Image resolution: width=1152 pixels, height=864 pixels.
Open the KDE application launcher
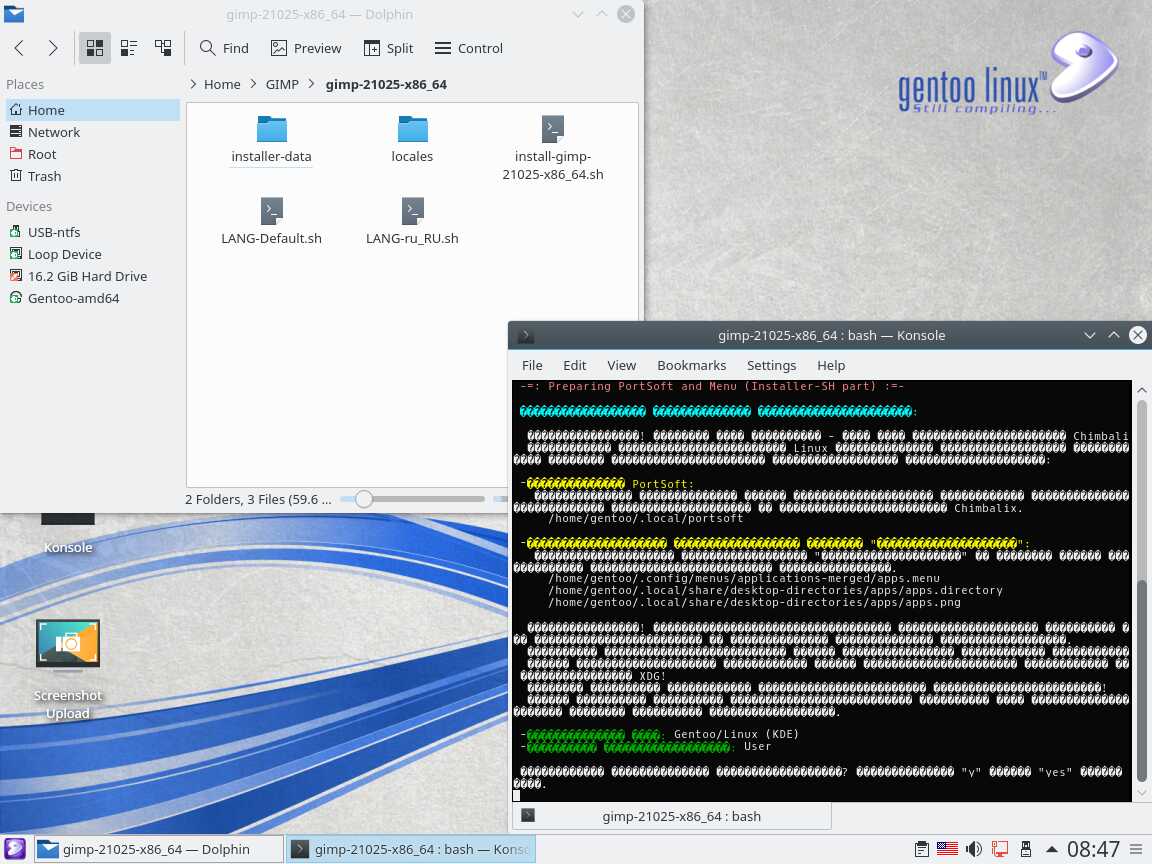pyautogui.click(x=15, y=849)
